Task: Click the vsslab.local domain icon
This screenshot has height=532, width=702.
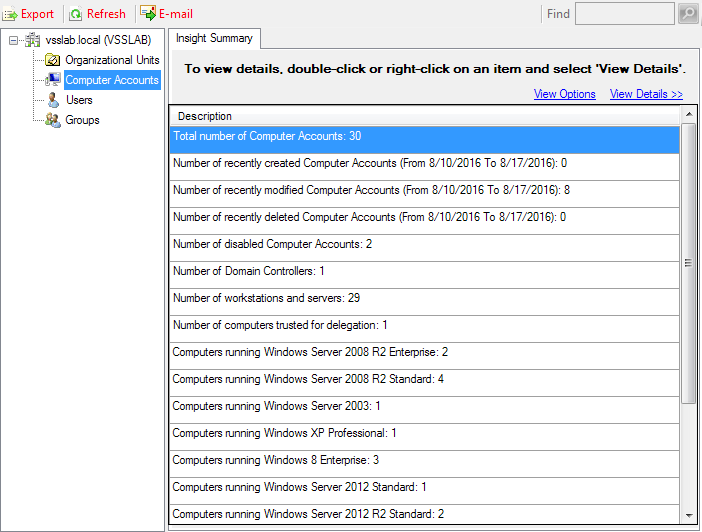Action: 32,40
